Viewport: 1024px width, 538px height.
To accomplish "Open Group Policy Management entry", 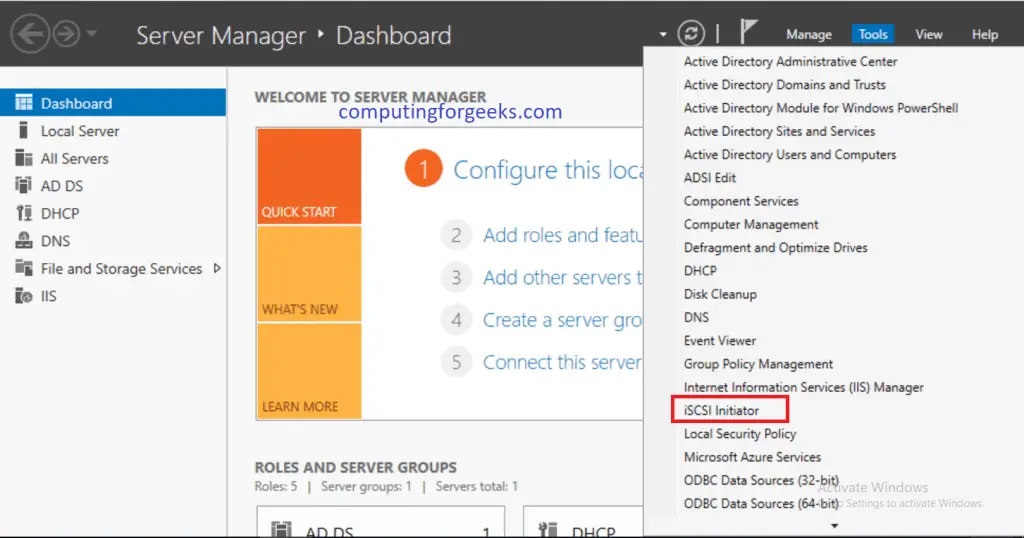I will tap(758, 364).
